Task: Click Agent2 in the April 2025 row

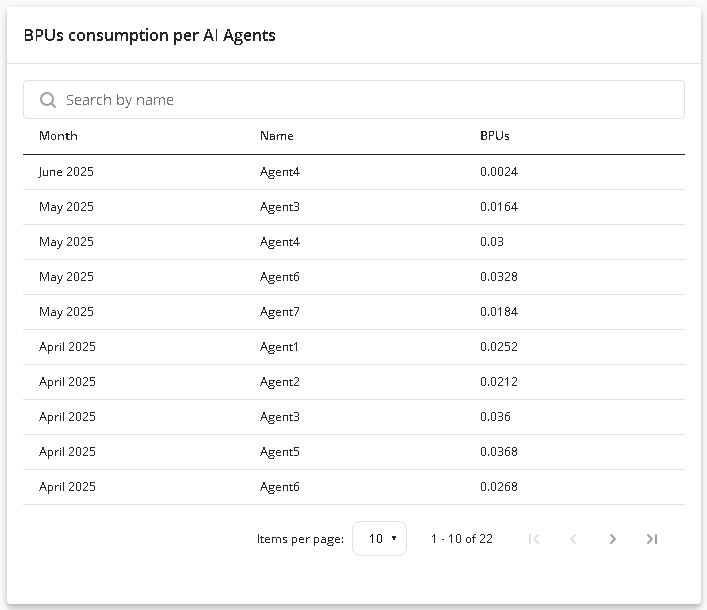Action: pyautogui.click(x=280, y=382)
